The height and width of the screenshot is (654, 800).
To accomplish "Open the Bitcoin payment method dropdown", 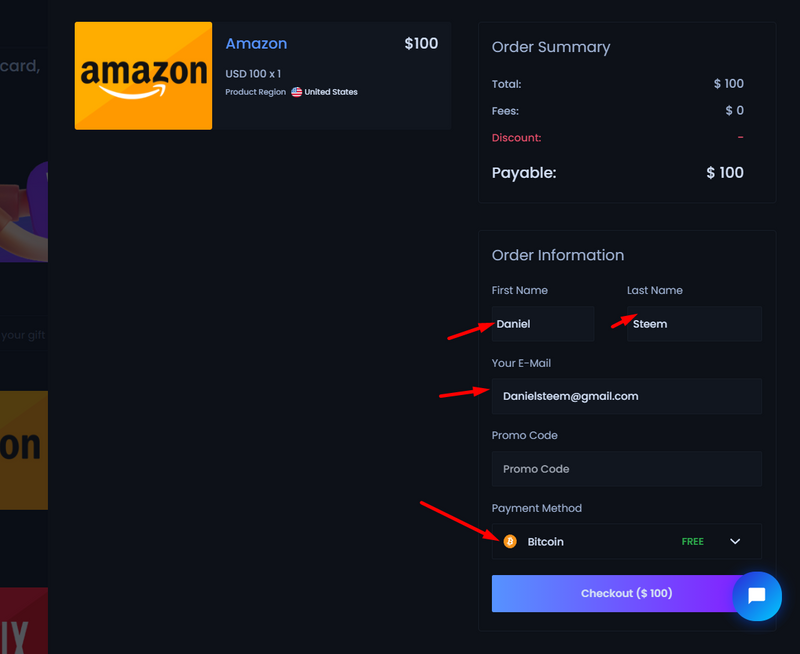I will (x=627, y=541).
